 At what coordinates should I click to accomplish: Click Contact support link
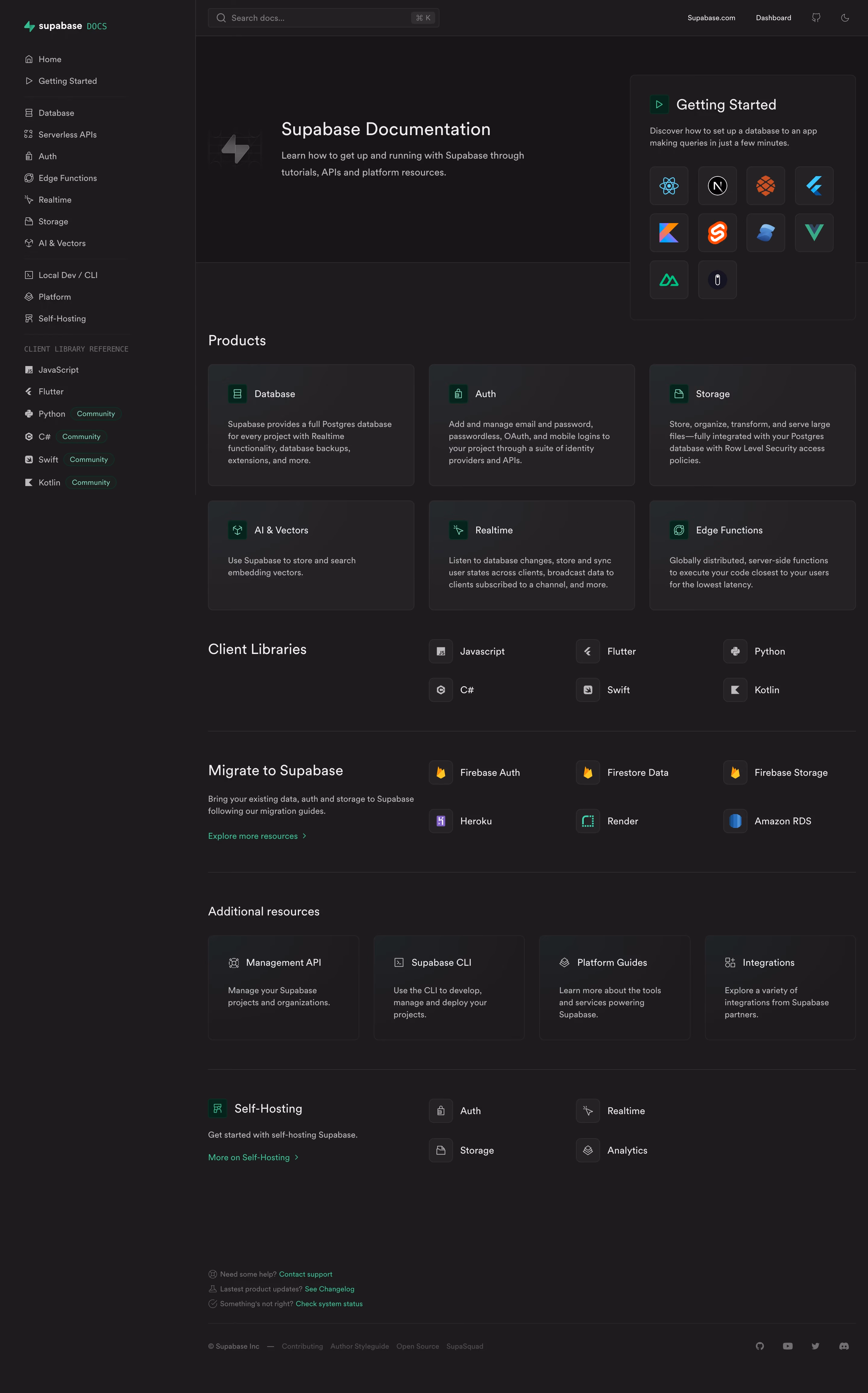(305, 1274)
